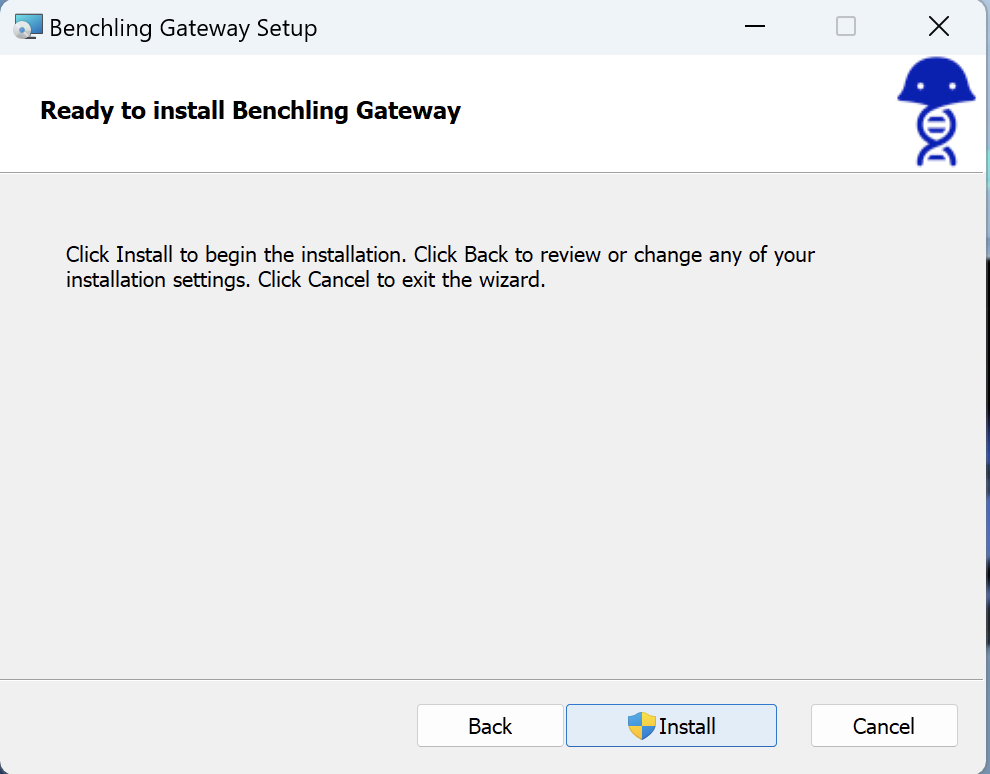Click the Benchling mascot logo in header
This screenshot has width=990, height=774.
[x=936, y=112]
